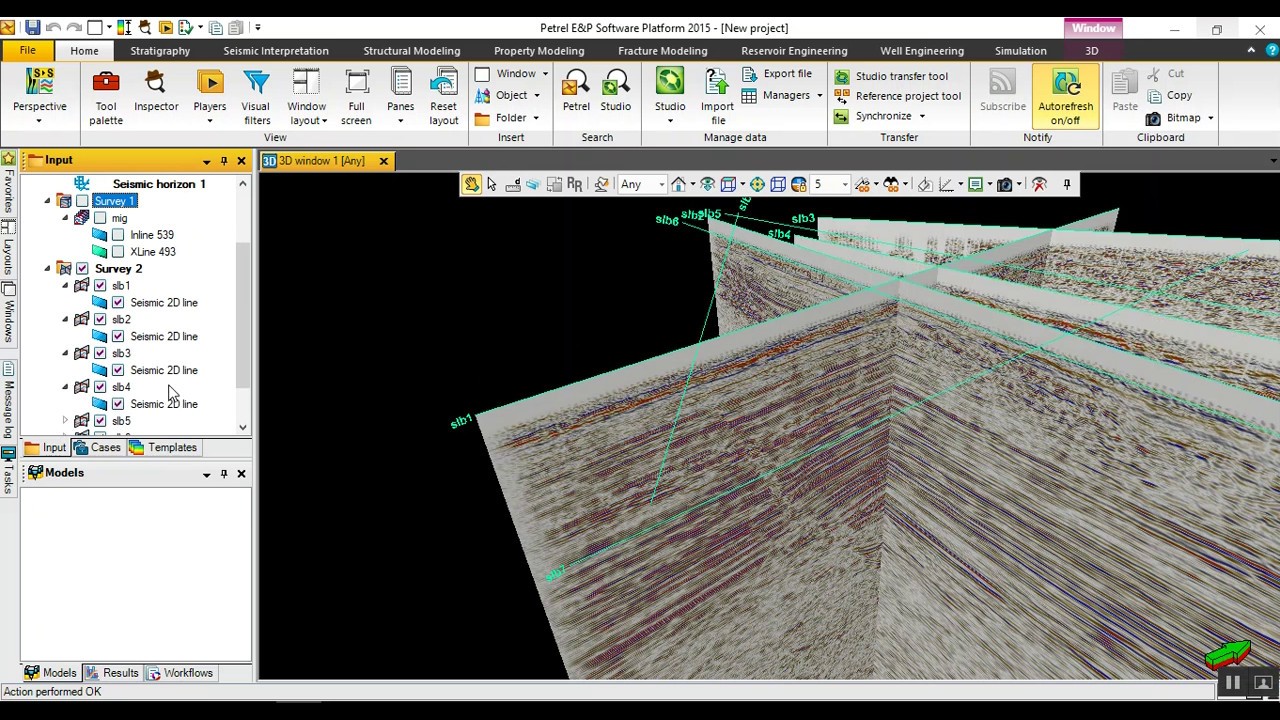The image size is (1280, 720).
Task: Click the exaggeration value field showing 5
Action: click(x=825, y=184)
